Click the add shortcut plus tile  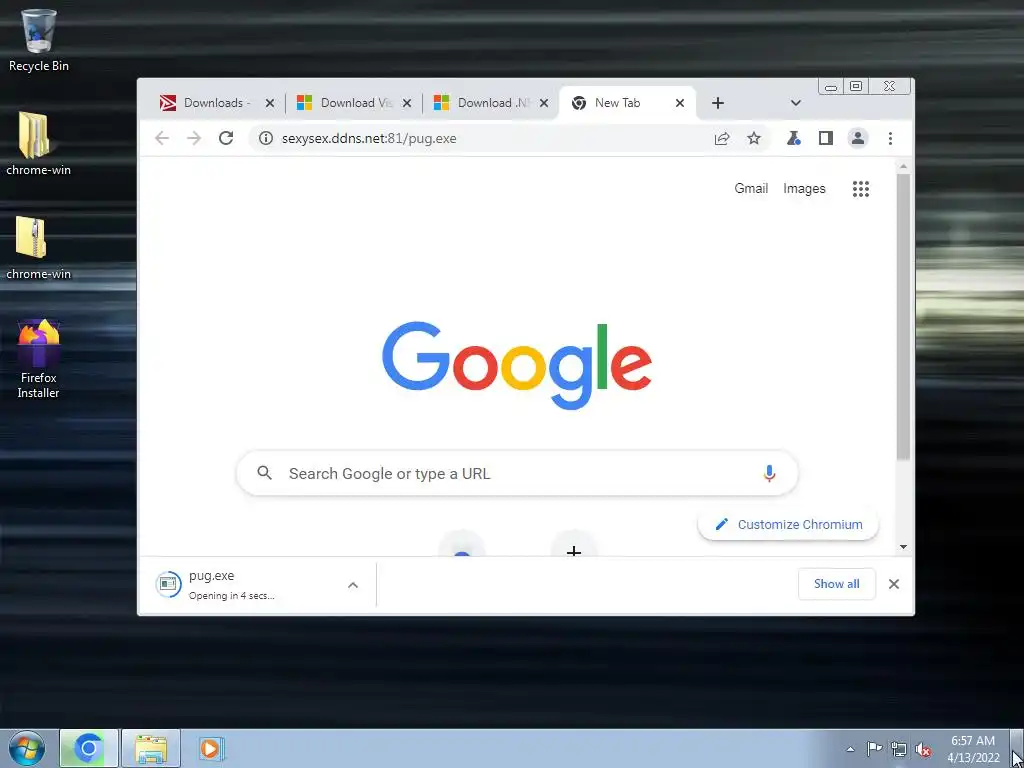(x=574, y=547)
